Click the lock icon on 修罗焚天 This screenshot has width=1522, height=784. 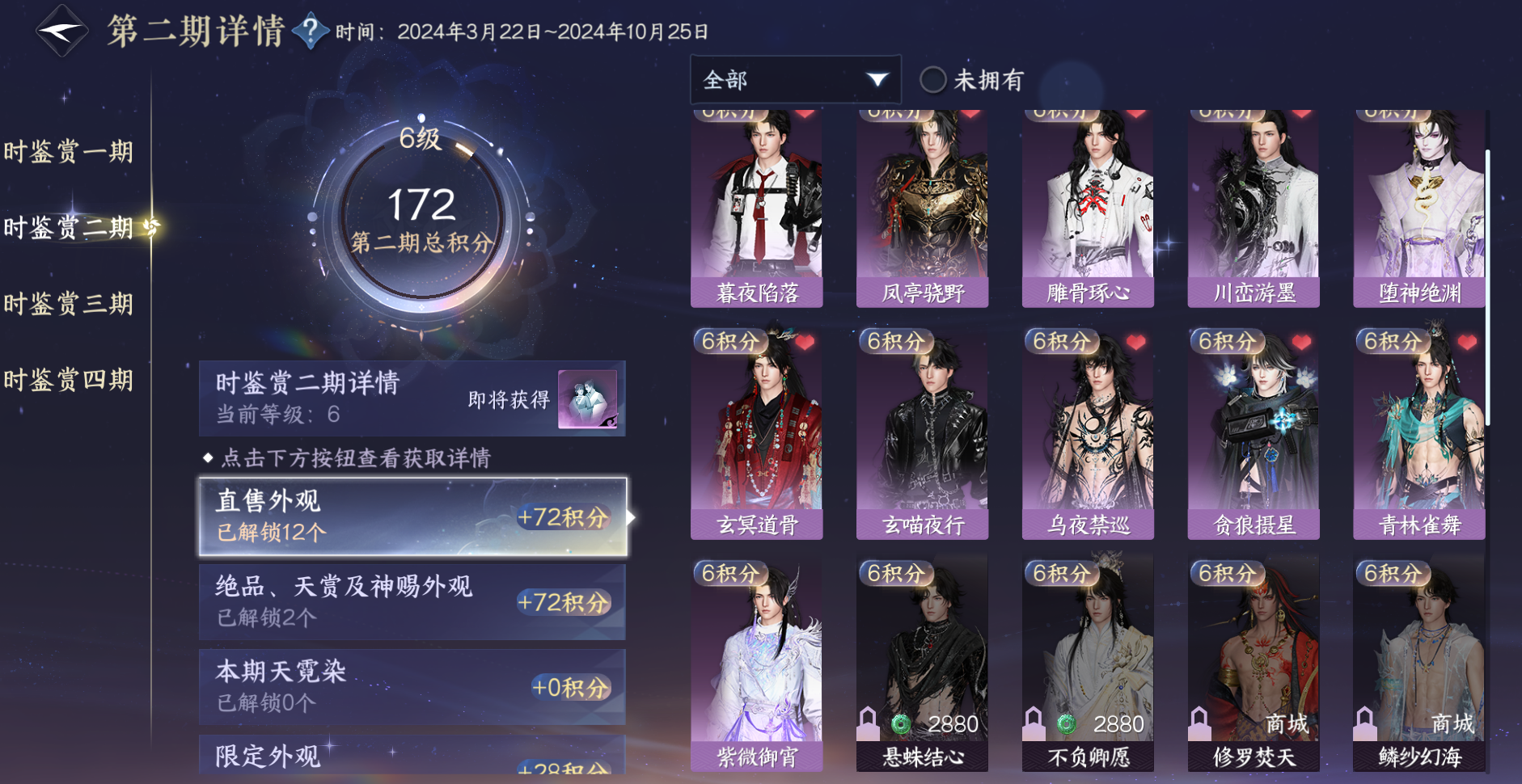[1199, 723]
